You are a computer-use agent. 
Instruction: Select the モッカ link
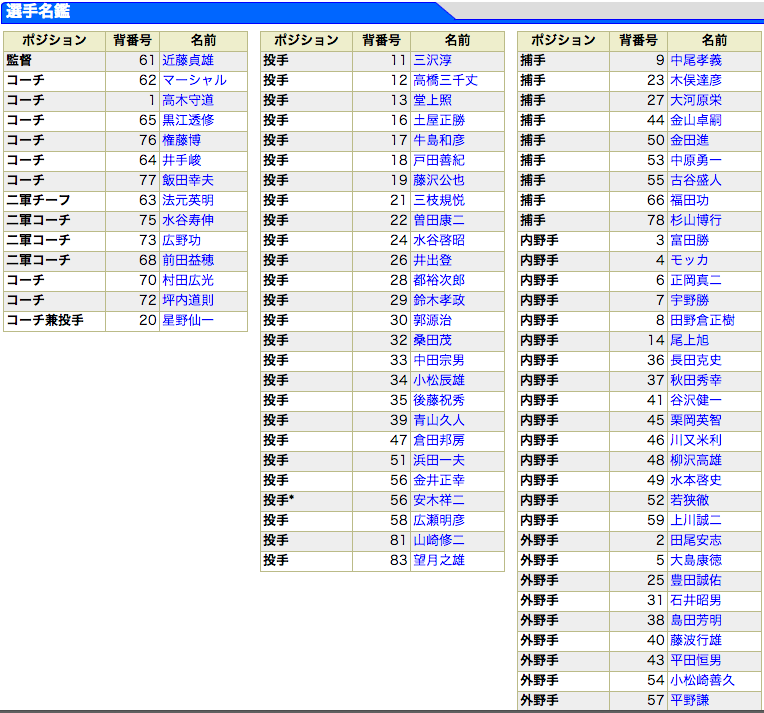pos(689,260)
